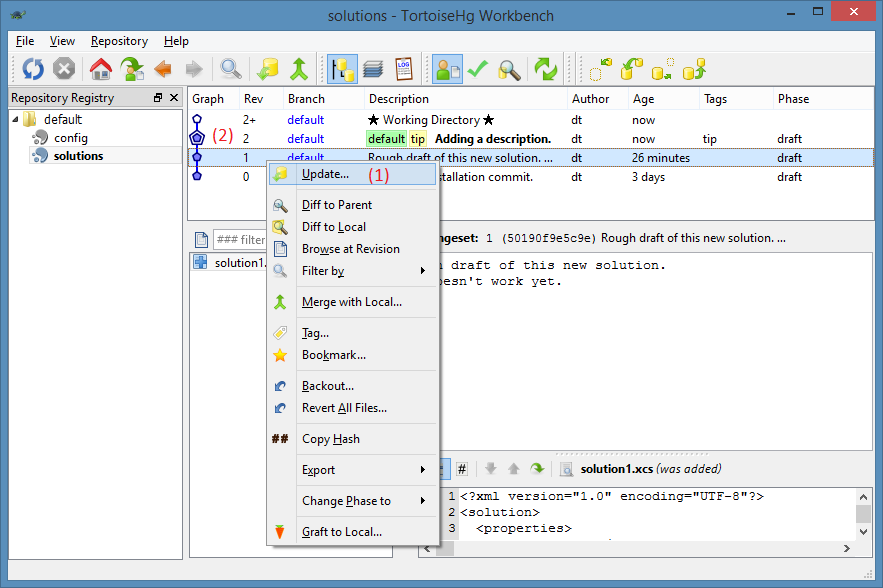
Task: Expand the Export submenu
Action: (x=353, y=470)
